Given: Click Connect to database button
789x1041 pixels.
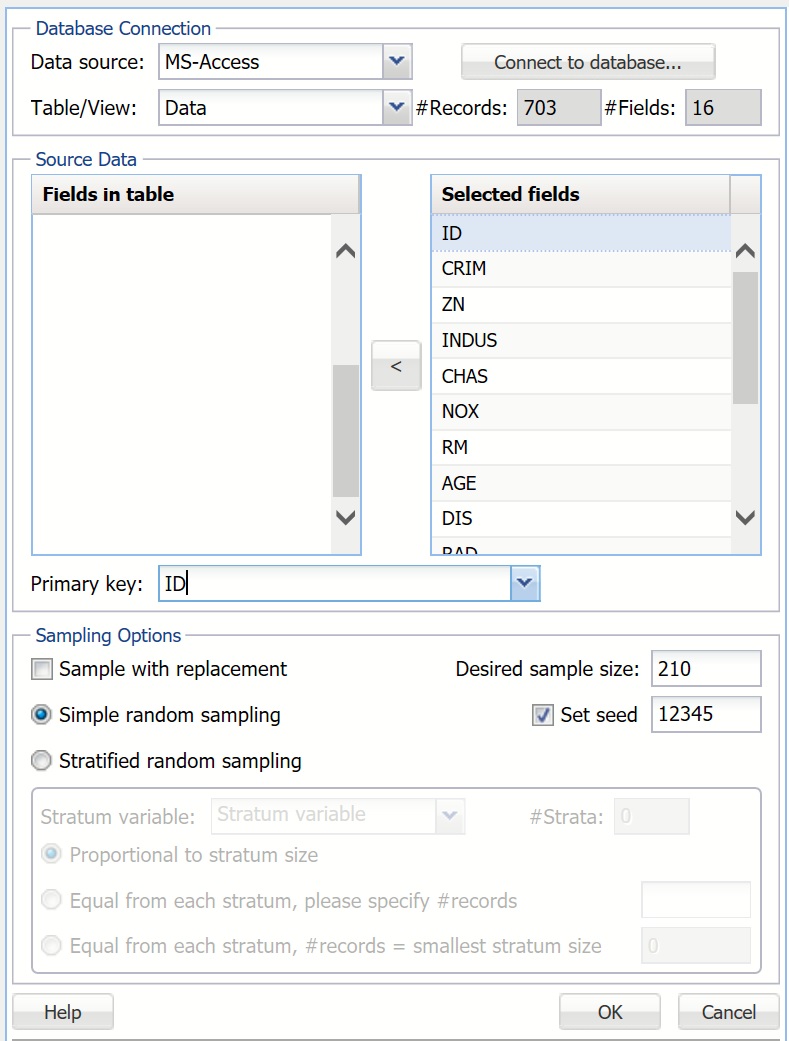Looking at the screenshot, I should 588,62.
